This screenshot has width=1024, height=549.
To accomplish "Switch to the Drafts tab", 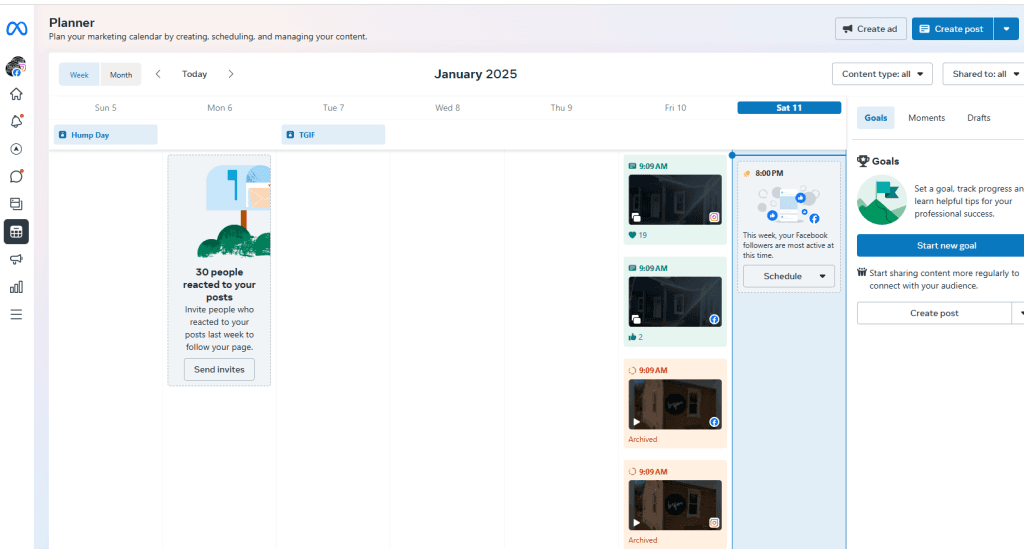I will pos(978,118).
